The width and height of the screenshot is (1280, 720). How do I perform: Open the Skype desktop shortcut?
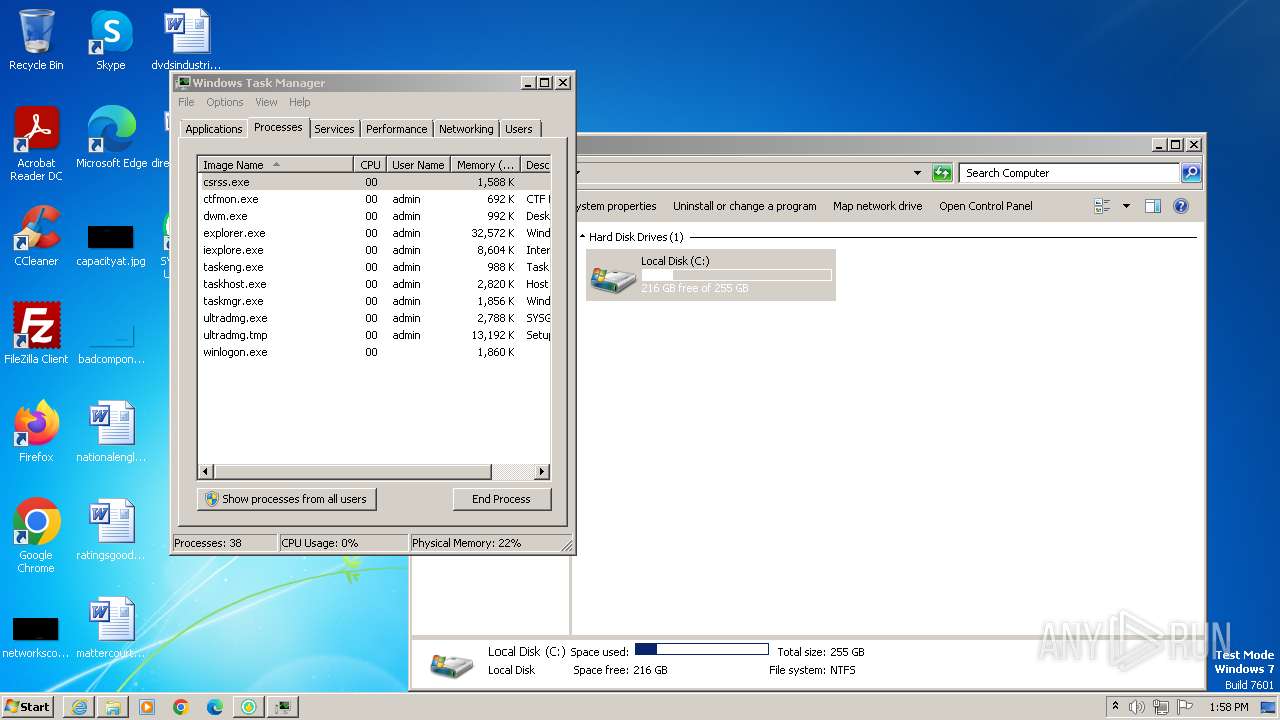coord(110,40)
